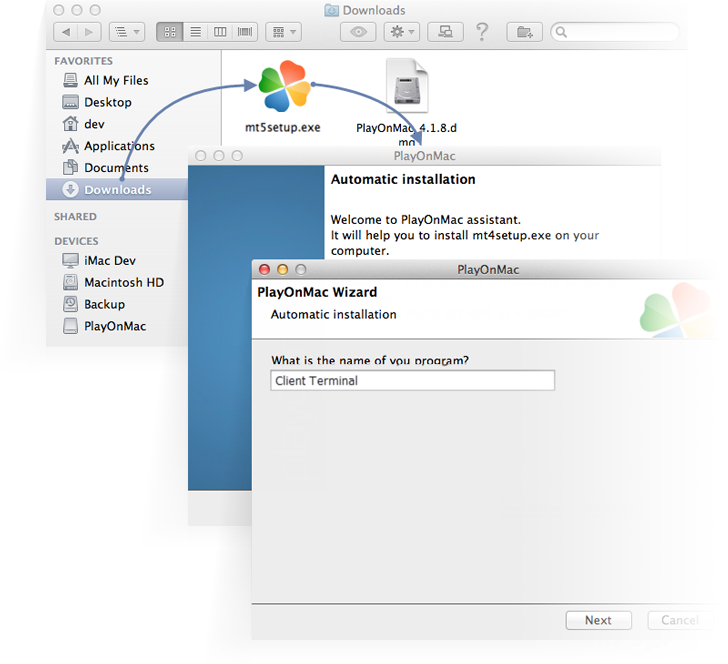The width and height of the screenshot is (728, 664).
Task: Select iMac Dev under Devices
Action: 110,260
